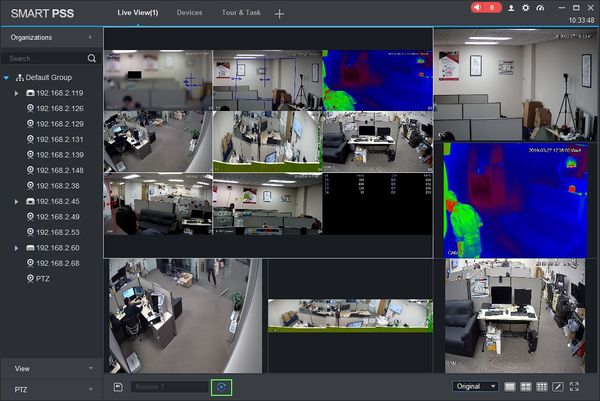Open the system performance gauge icon
The image size is (600, 401).
point(540,8)
